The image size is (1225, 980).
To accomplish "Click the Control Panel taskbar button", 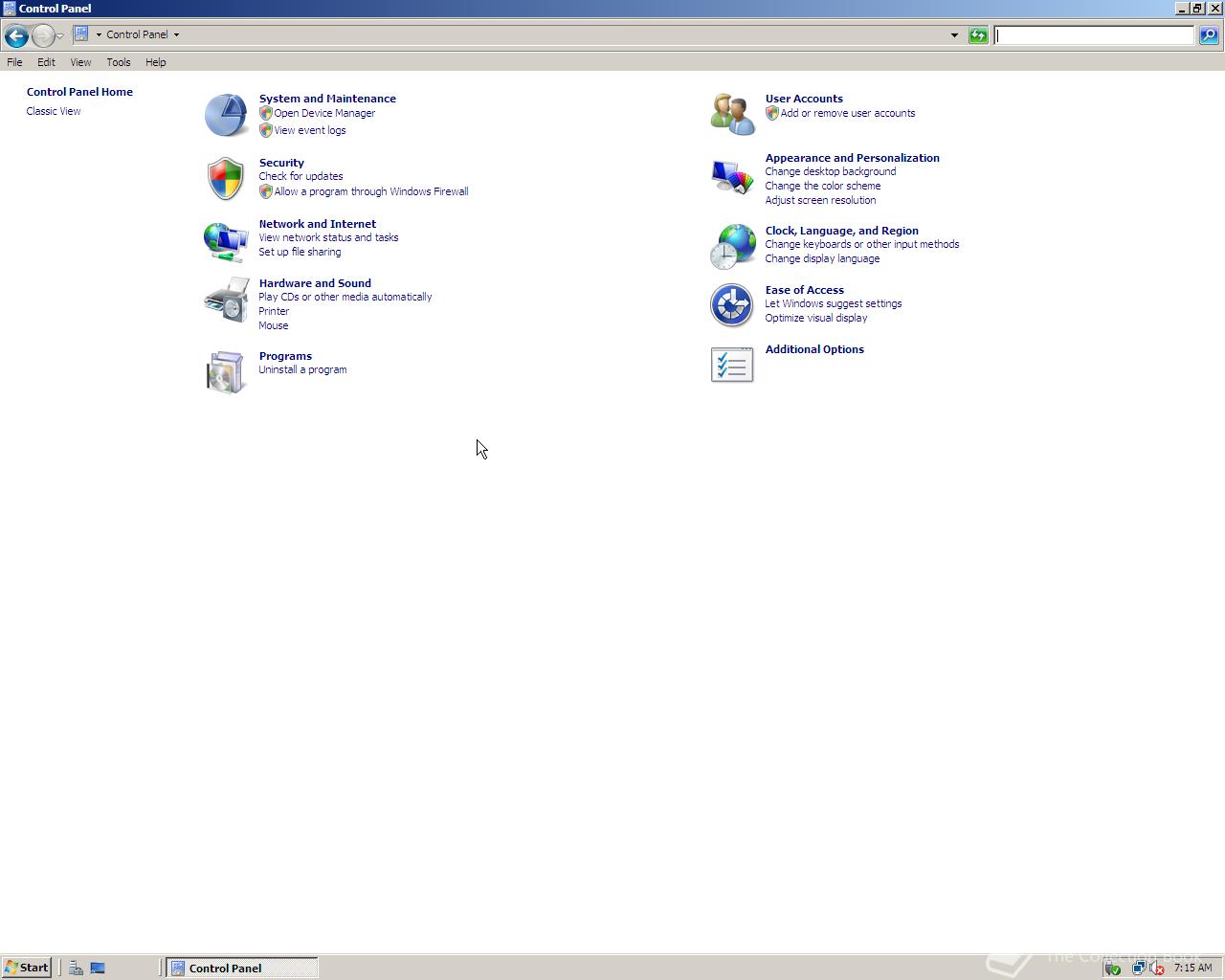I will (x=242, y=968).
